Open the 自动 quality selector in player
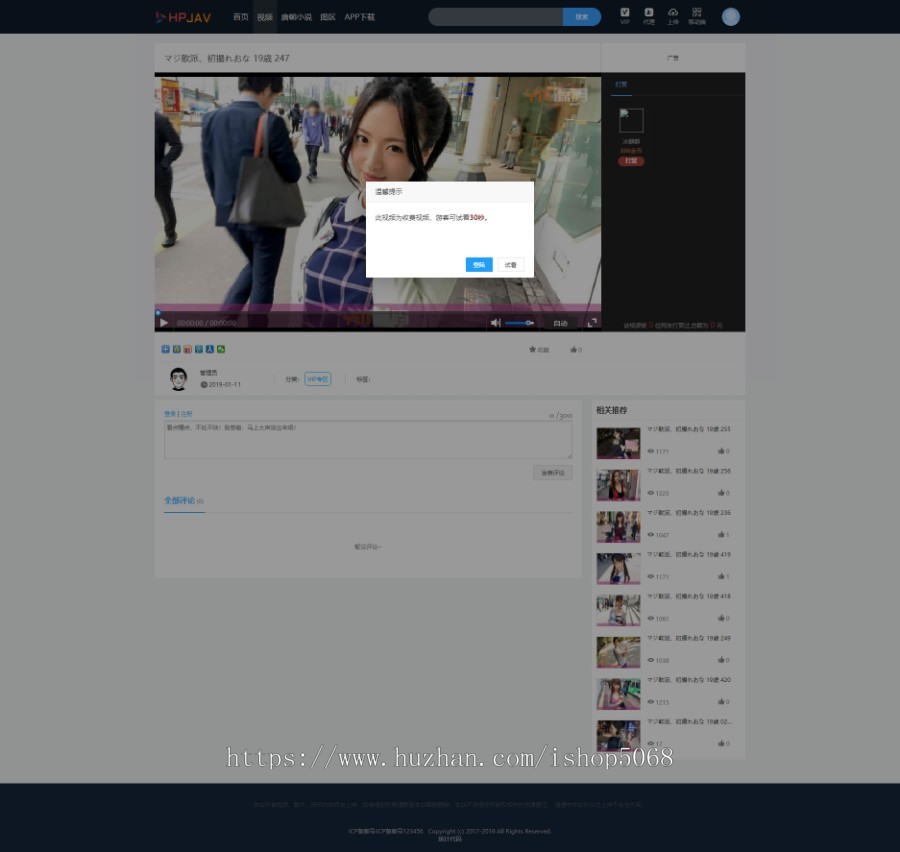This screenshot has width=900, height=852. pos(560,323)
